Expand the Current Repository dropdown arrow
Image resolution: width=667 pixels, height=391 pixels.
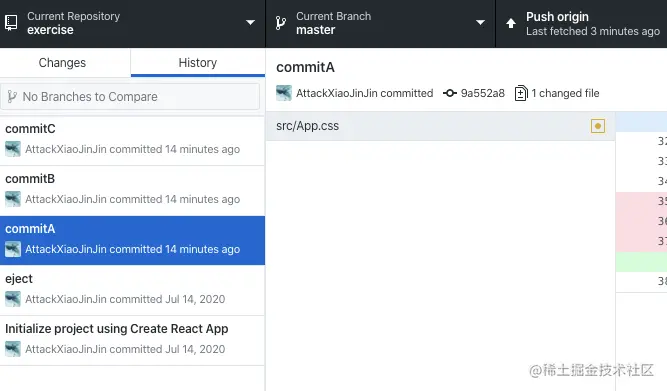251,23
